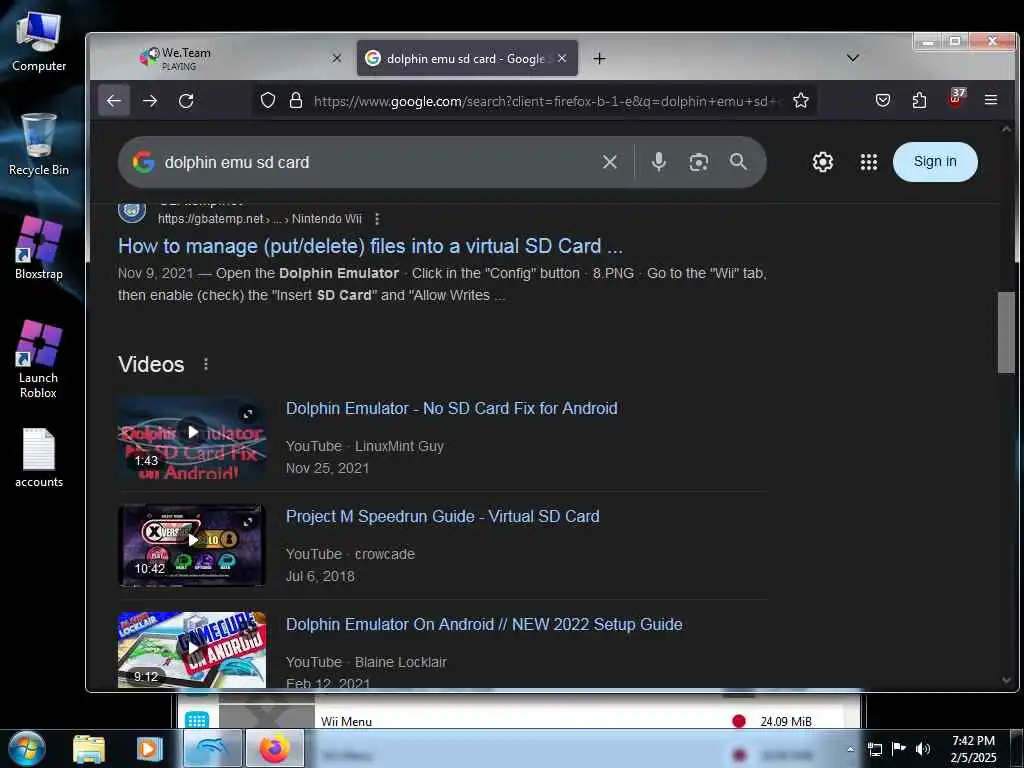Screen dimensions: 1024x768
Task: Click the padlock site info icon
Action: pos(296,101)
